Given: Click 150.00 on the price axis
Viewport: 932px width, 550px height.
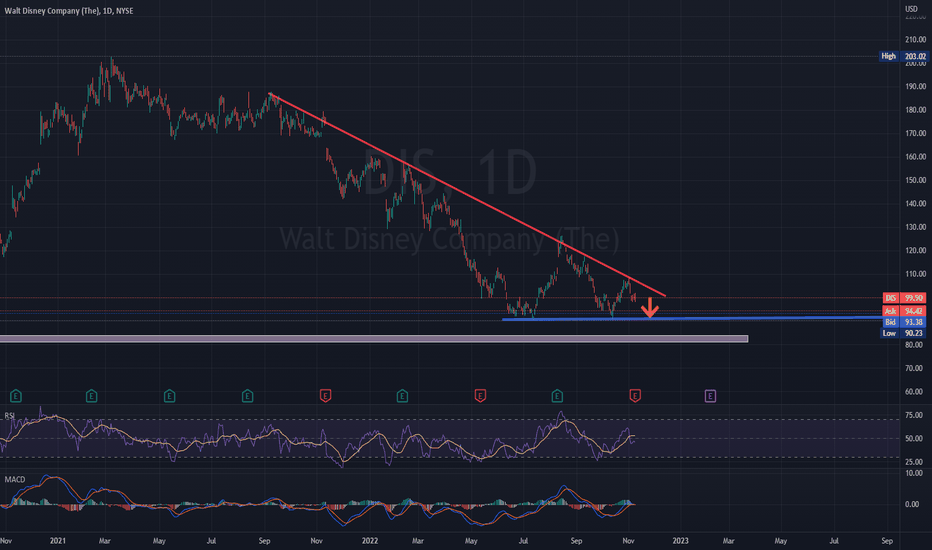Looking at the screenshot, I should [915, 180].
